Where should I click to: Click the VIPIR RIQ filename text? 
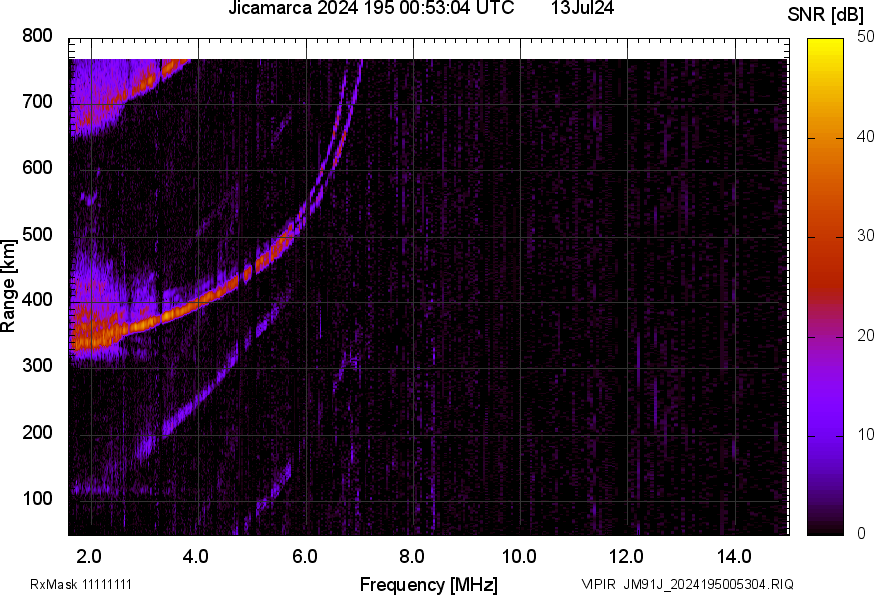687,584
